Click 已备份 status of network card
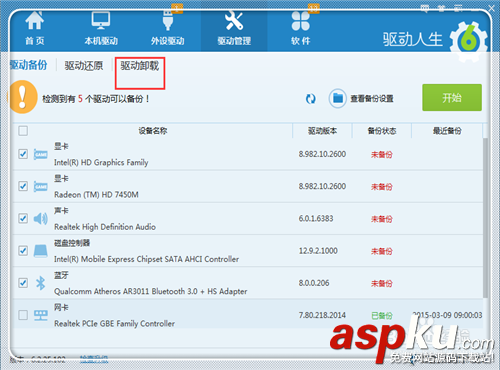This screenshot has width=500, height=370. point(382,315)
